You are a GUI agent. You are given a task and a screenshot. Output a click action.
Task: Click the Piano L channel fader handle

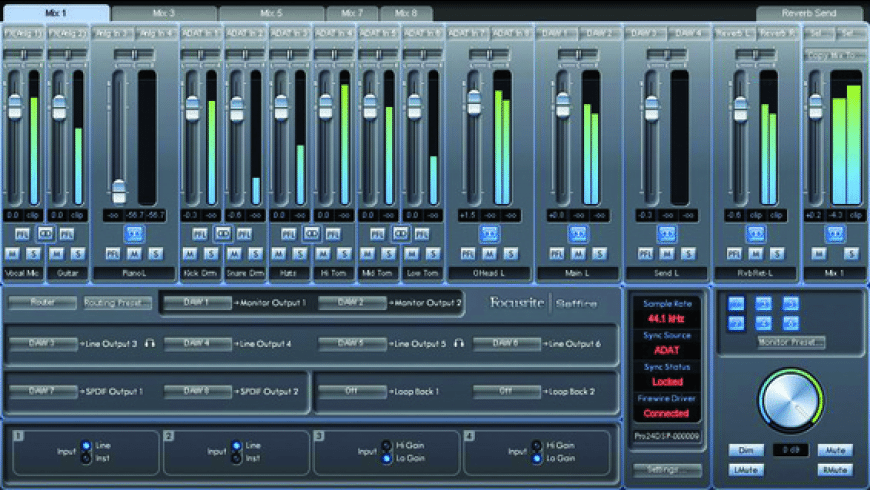119,188
